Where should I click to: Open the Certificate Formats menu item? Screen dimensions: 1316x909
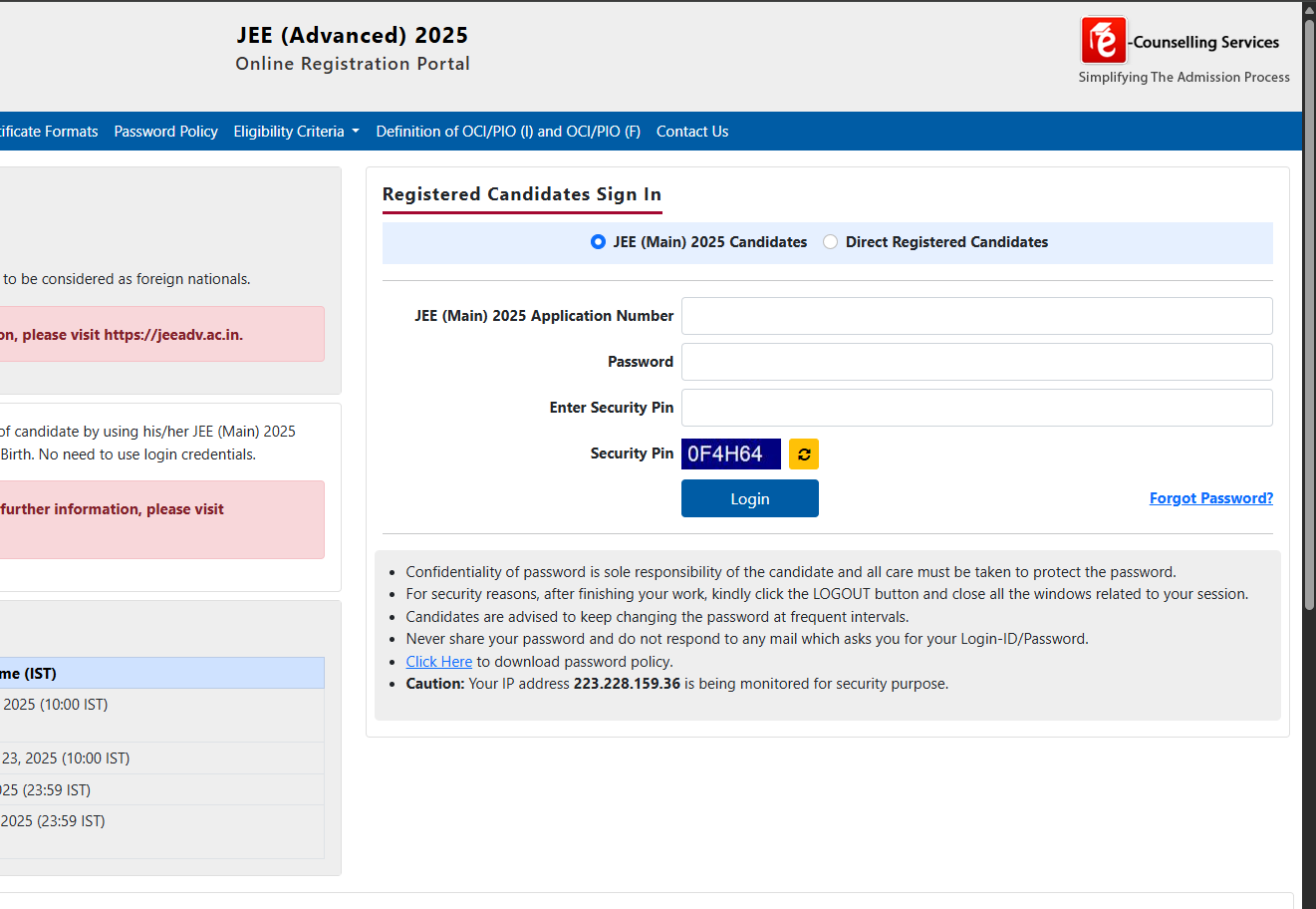click(x=49, y=132)
